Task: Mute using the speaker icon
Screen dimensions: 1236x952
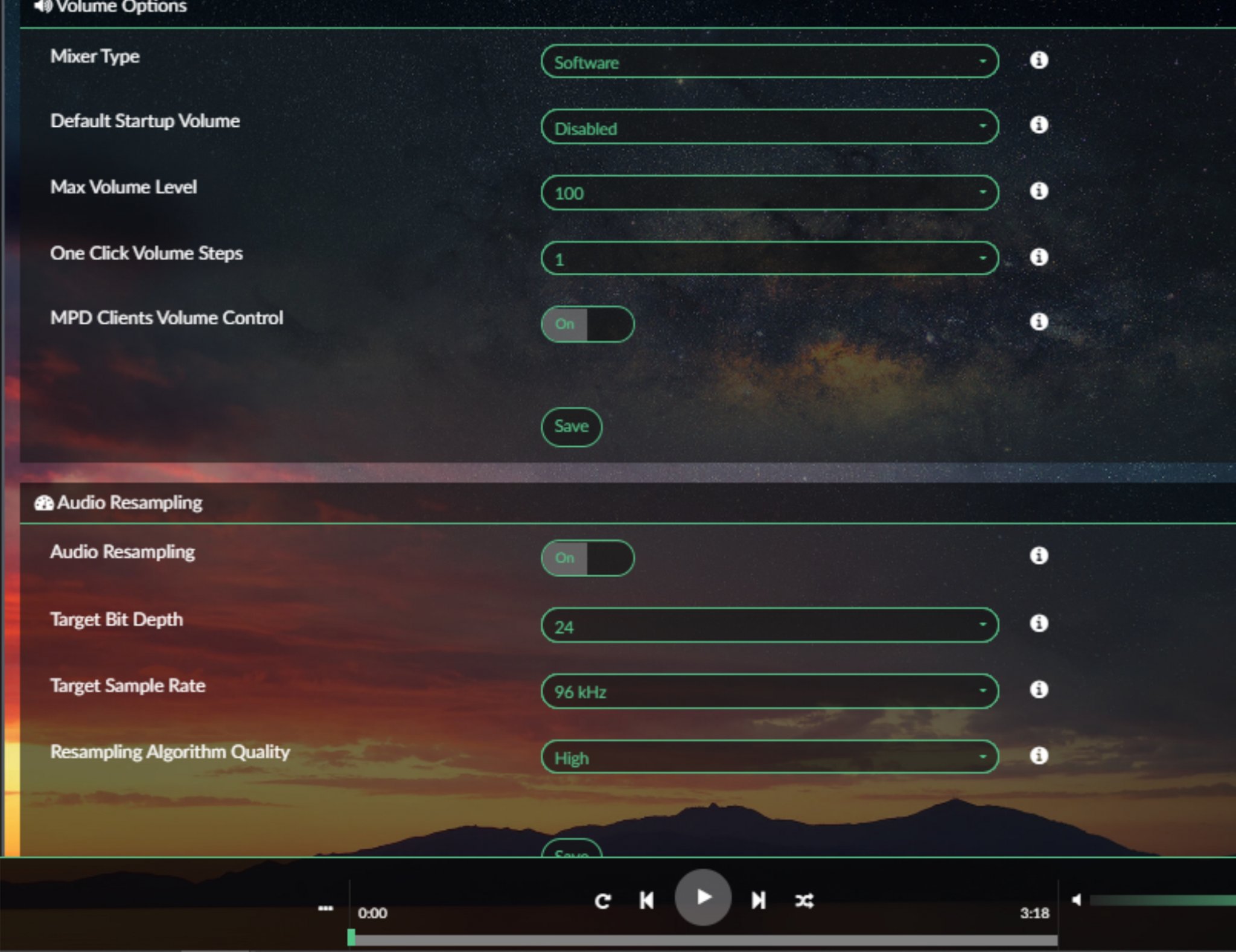Action: [x=1077, y=900]
